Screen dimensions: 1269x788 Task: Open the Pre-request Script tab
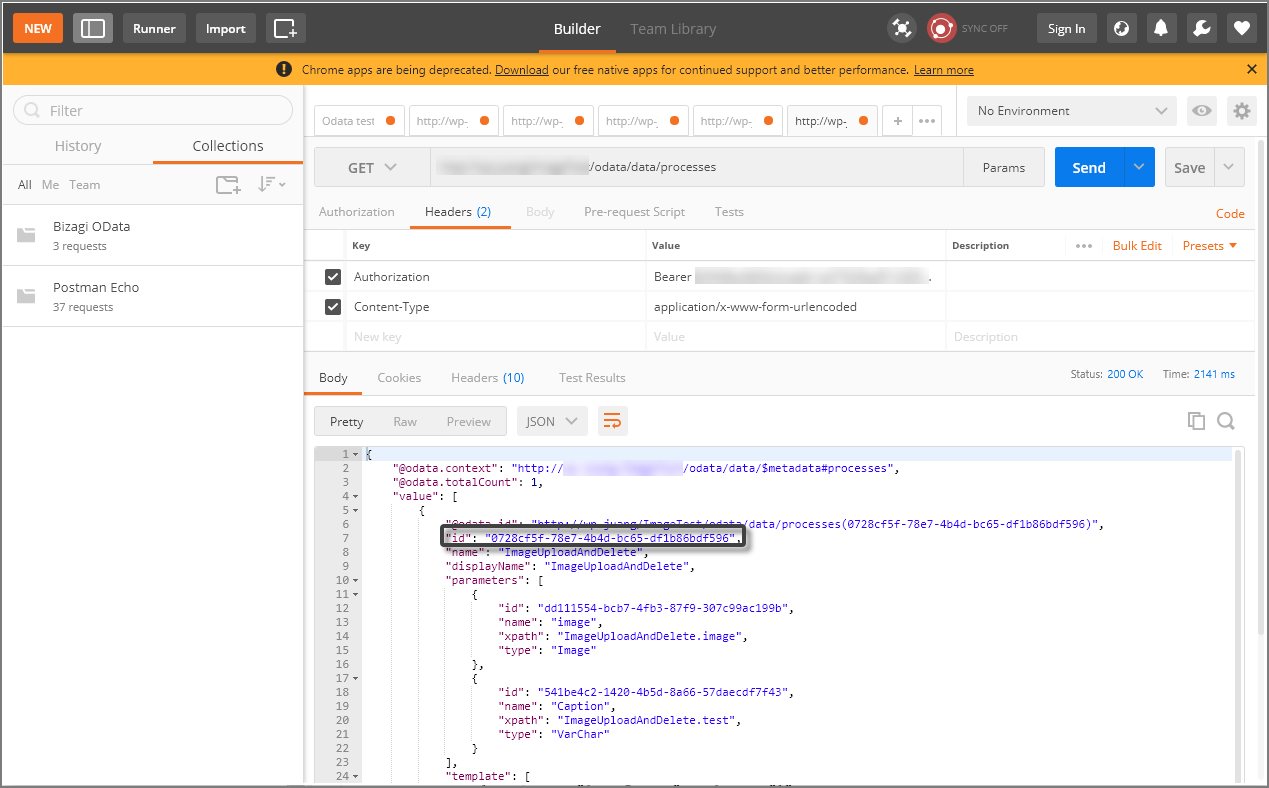(635, 212)
